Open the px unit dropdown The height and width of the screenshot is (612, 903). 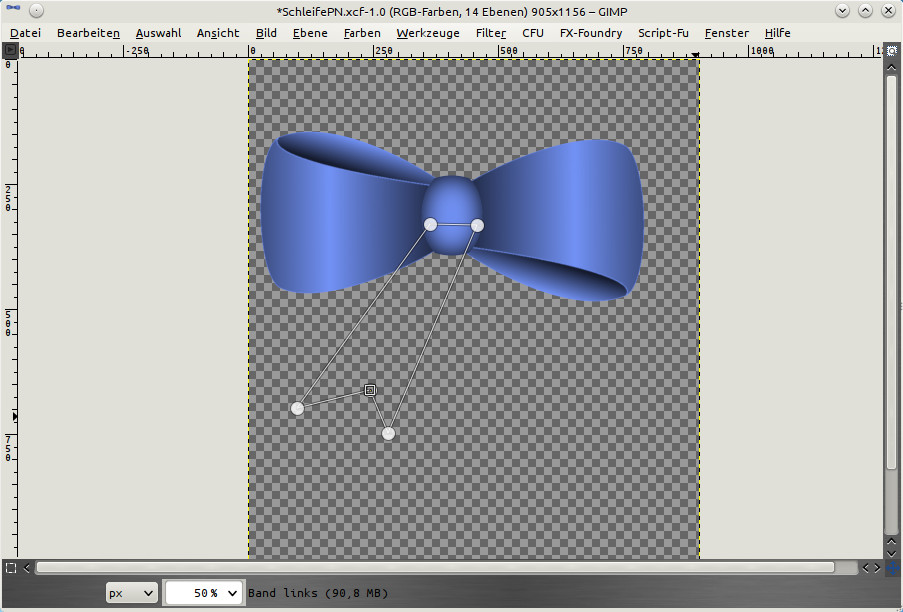pyautogui.click(x=132, y=593)
